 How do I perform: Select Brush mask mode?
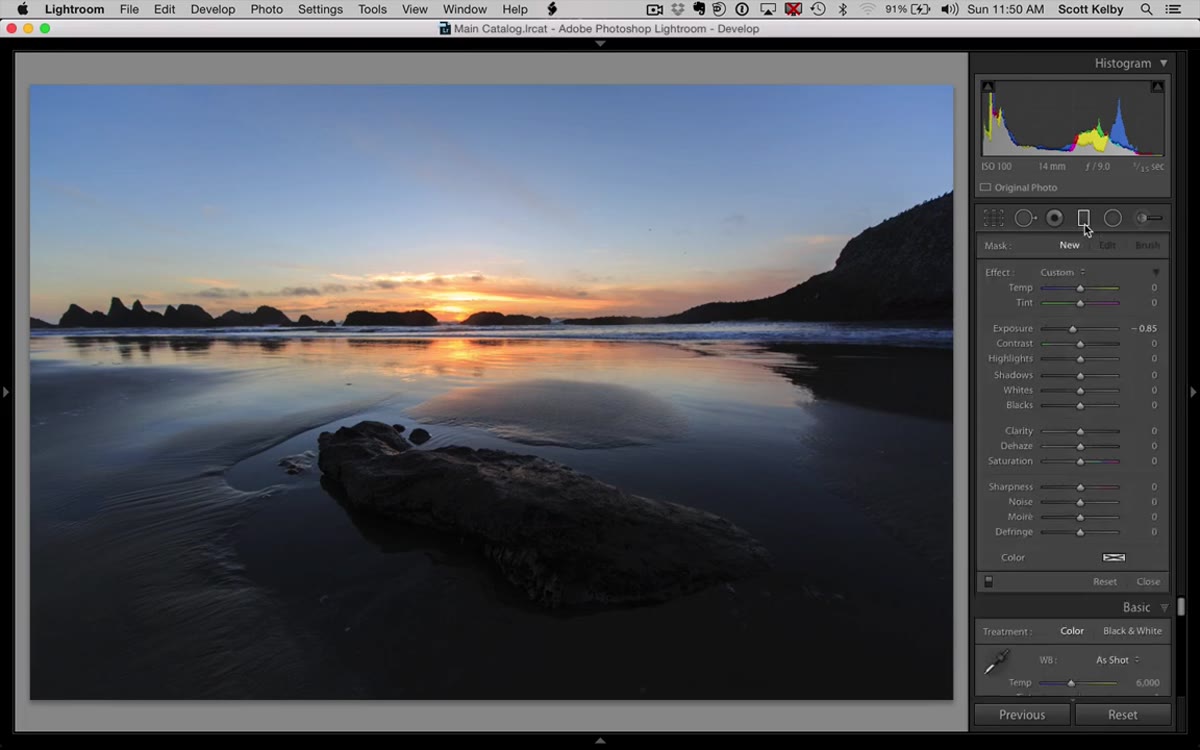[1147, 245]
